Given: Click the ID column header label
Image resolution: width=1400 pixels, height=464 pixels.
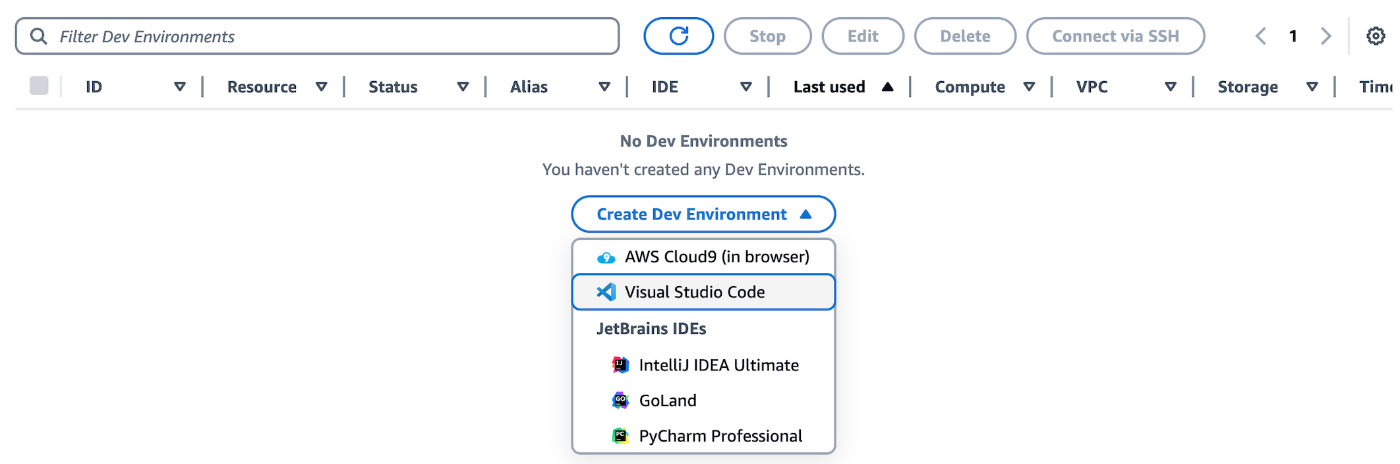Looking at the screenshot, I should pyautogui.click(x=94, y=87).
